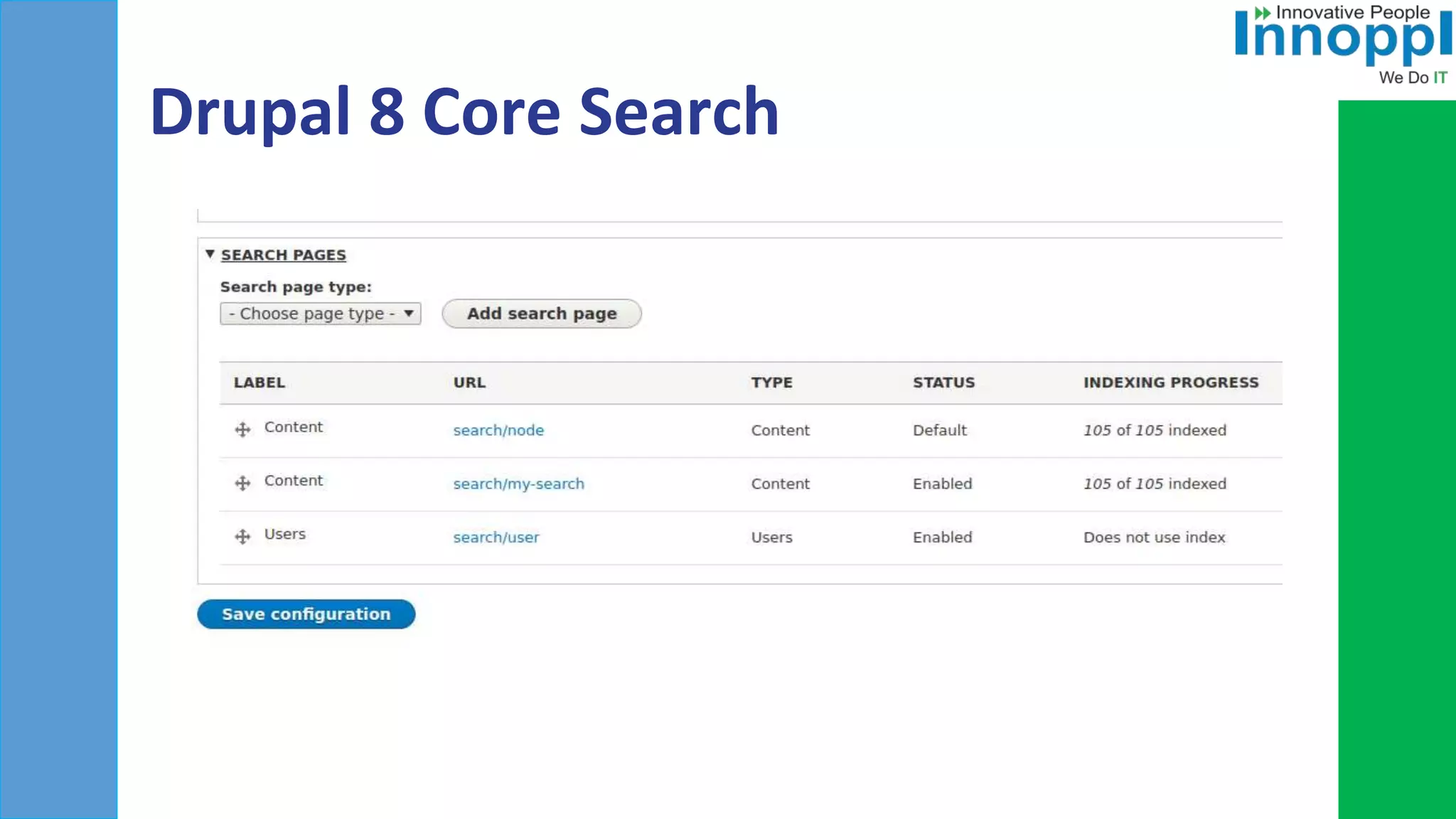Click the drag handle for search/node row

point(242,429)
